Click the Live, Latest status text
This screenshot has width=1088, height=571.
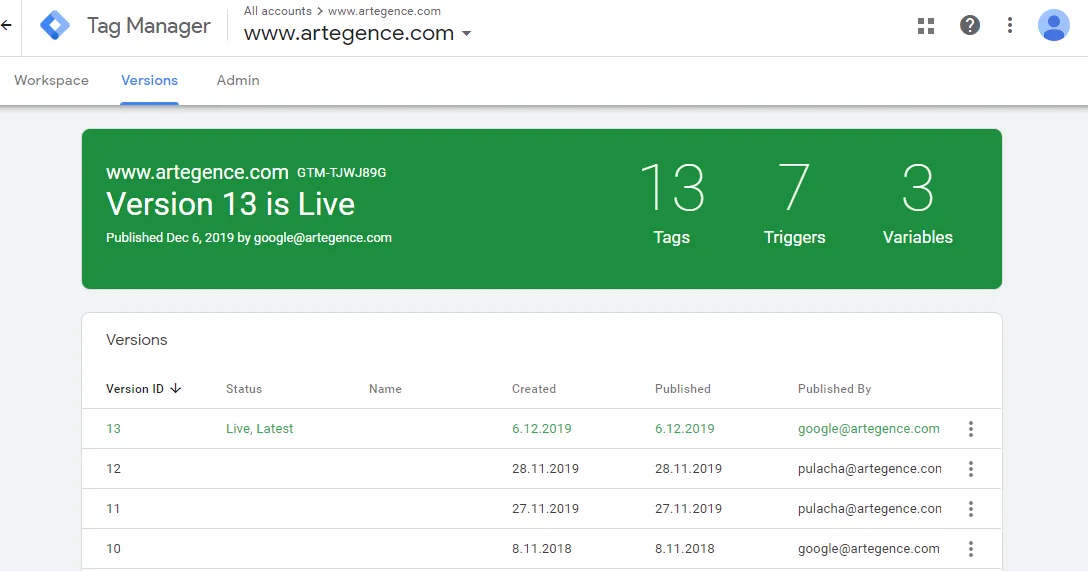pyautogui.click(x=260, y=429)
